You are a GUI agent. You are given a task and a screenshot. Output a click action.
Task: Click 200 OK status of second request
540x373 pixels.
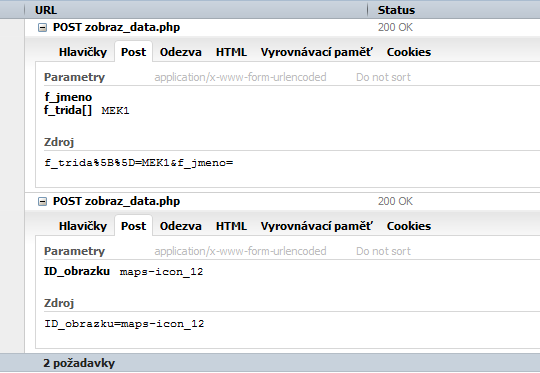(x=395, y=201)
